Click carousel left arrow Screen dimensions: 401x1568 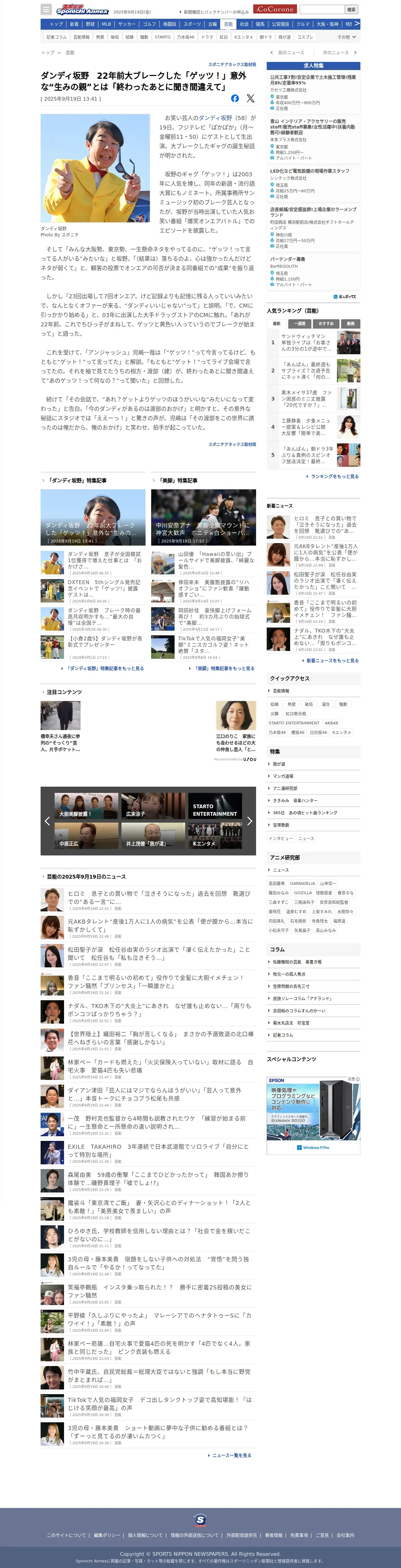coord(47,820)
